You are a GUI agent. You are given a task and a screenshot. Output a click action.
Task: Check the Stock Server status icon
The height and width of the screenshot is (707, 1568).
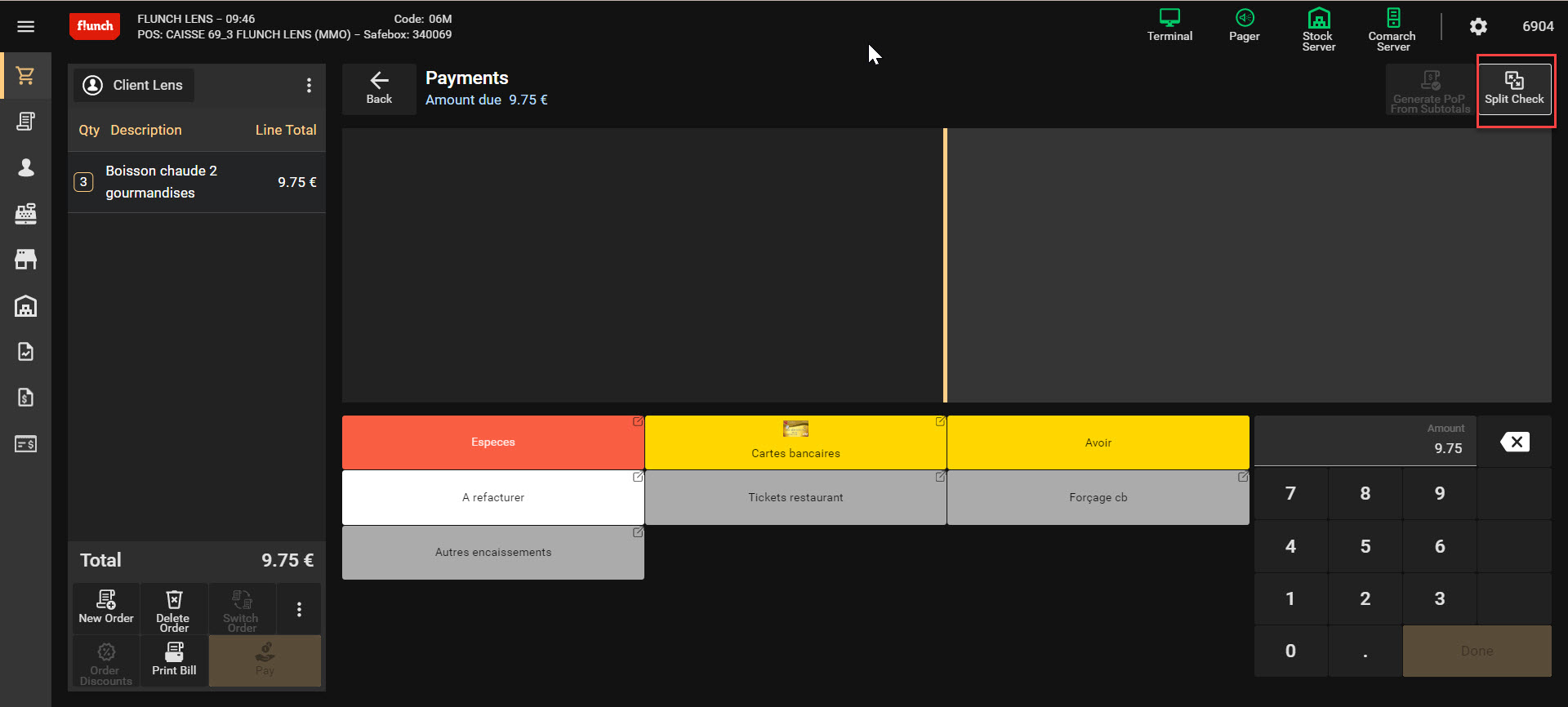click(1319, 30)
